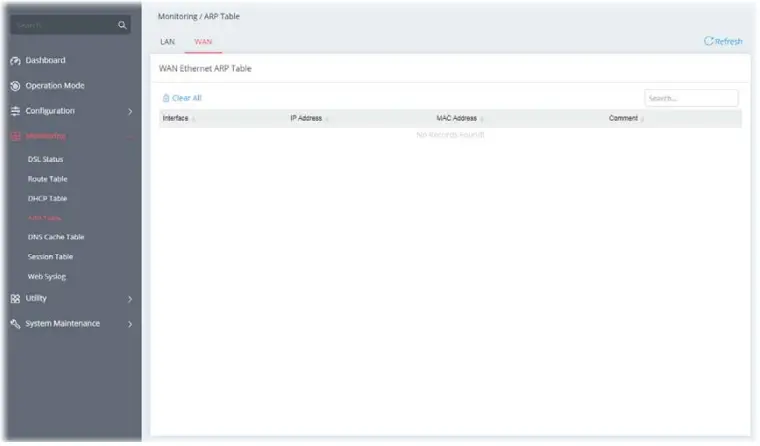This screenshot has width=760, height=446.
Task: Select the highlighted ARP Table entry
Action: coord(44,218)
